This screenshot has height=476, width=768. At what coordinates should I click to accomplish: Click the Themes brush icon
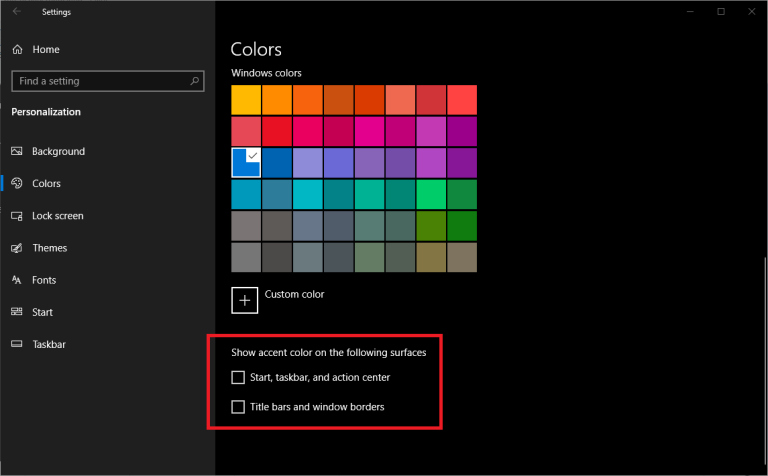[17, 248]
